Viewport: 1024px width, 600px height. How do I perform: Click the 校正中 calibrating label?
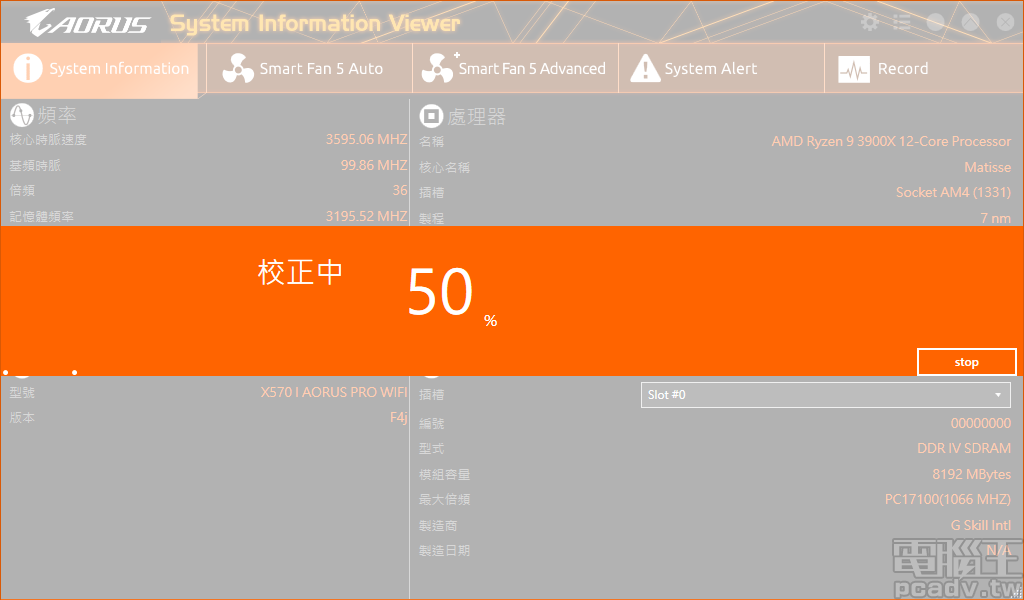[x=301, y=272]
